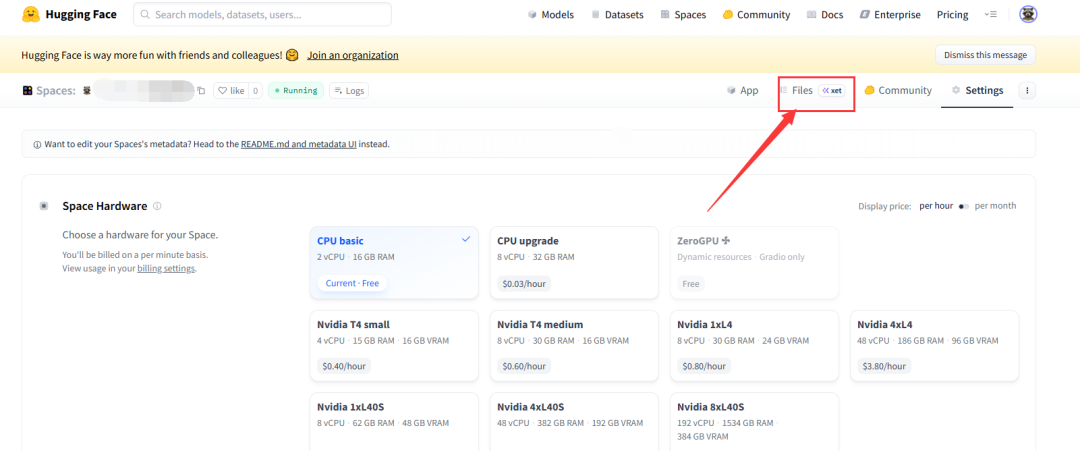Click the Space owner avatar icon
The image size is (1080, 451).
pos(87,90)
